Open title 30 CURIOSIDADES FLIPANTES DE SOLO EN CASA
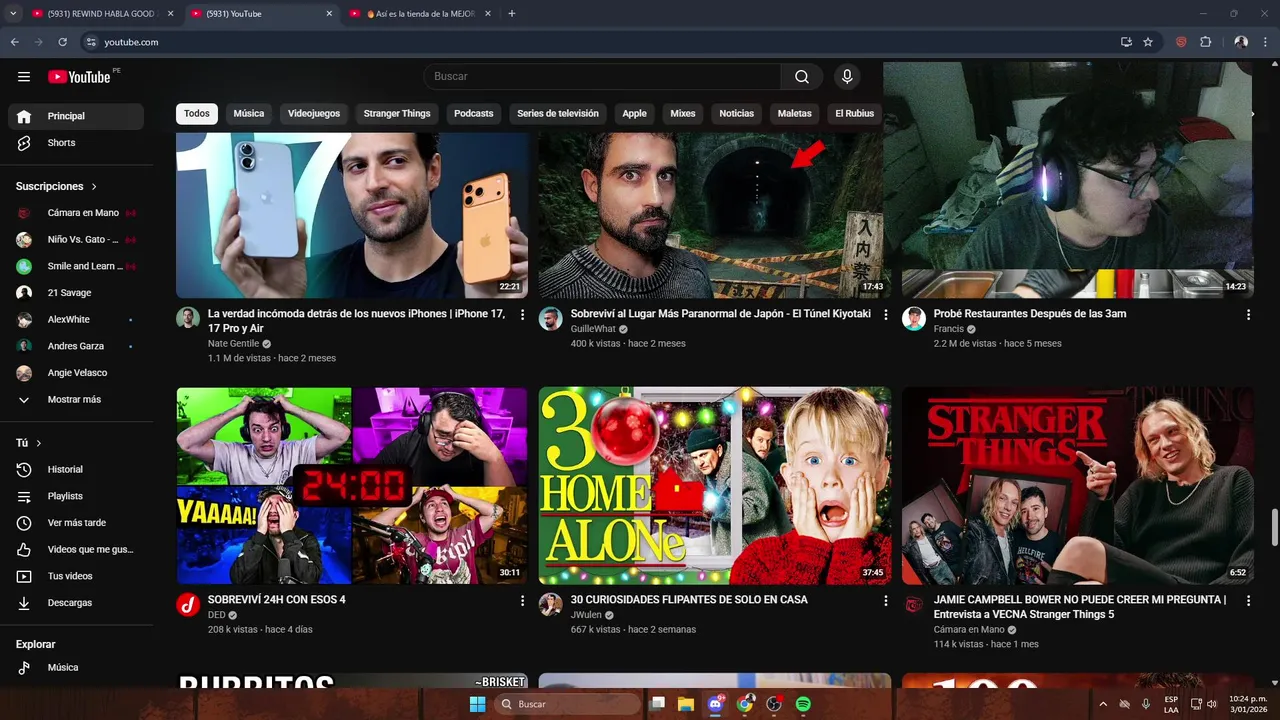The image size is (1280, 720). [689, 600]
